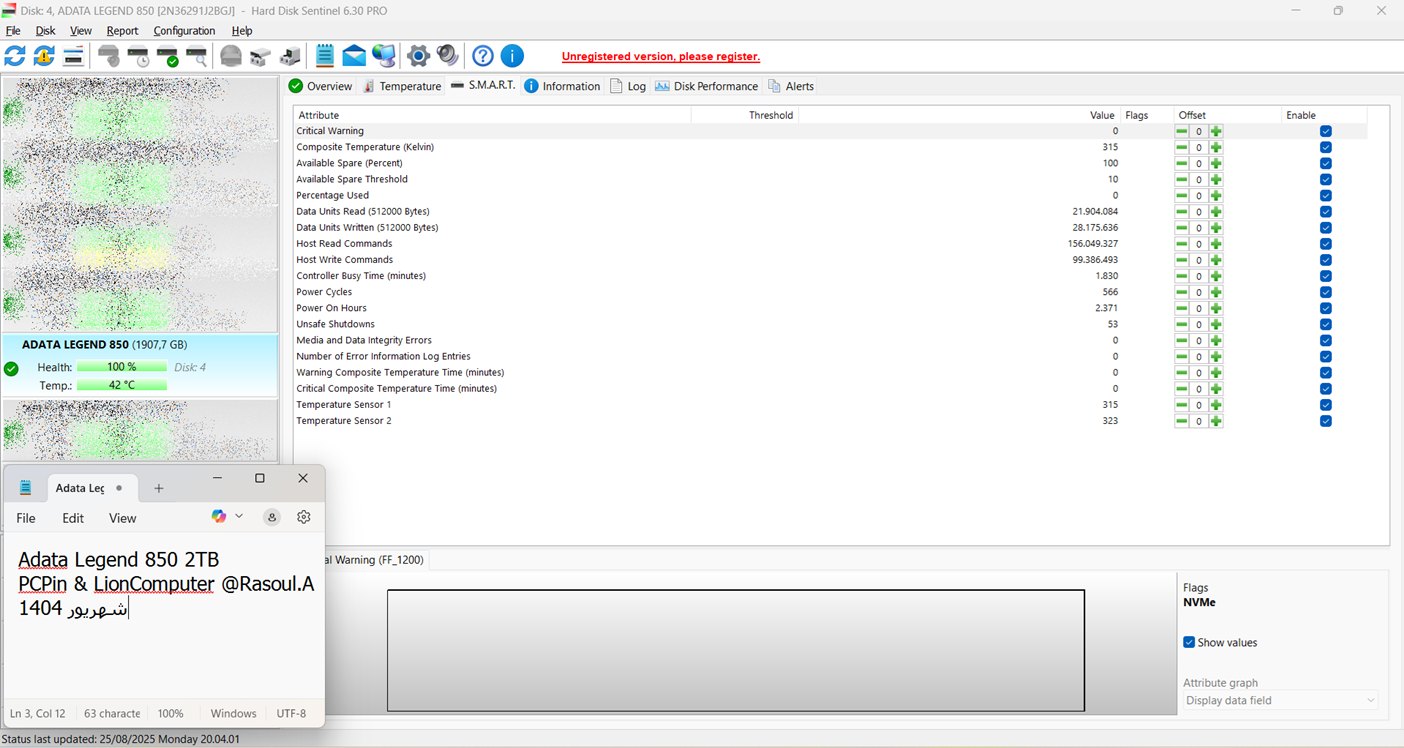Uncheck Enable for Critical Warning row
1404x748 pixels.
(1325, 131)
